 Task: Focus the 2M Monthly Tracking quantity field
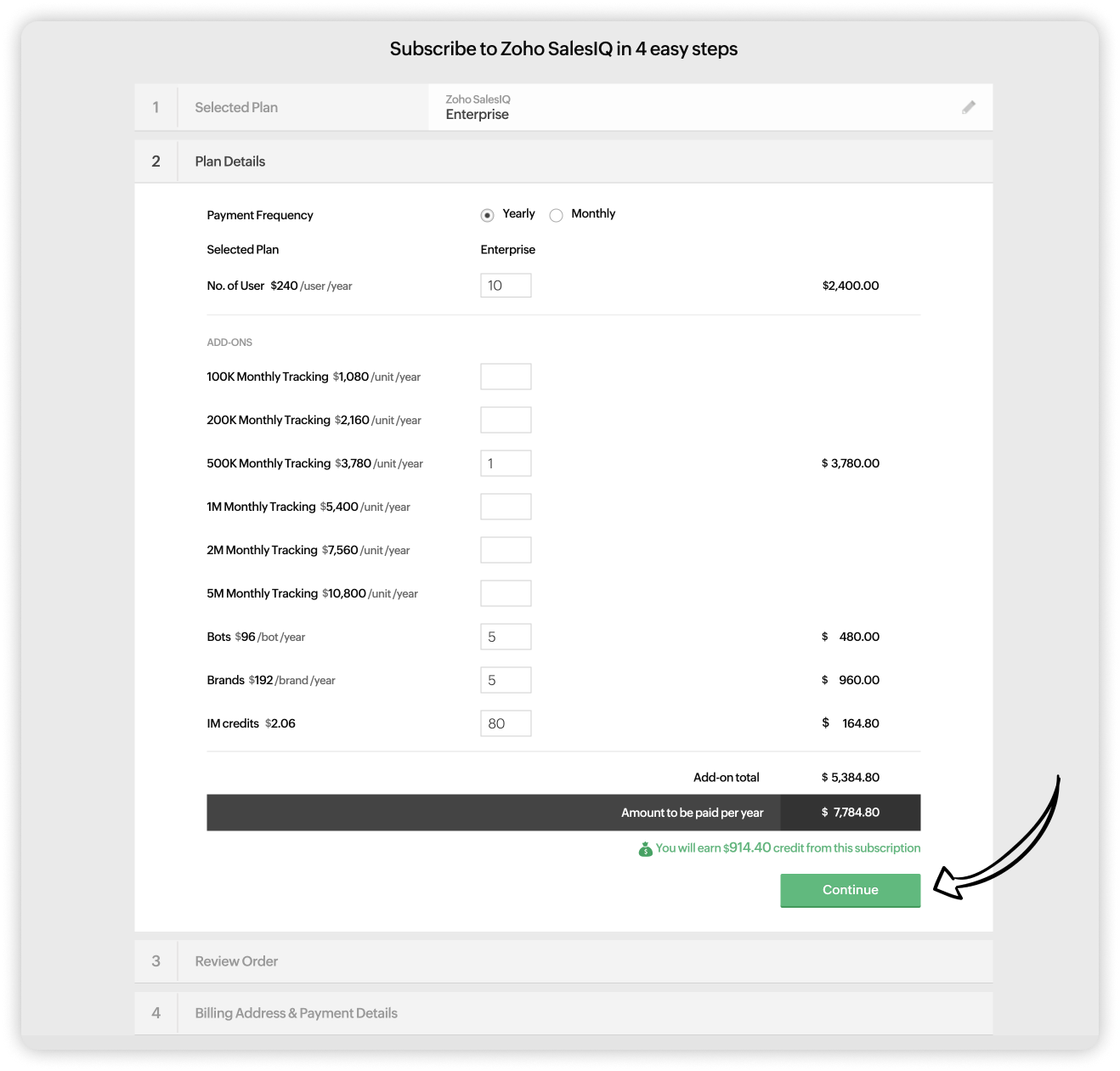[506, 550]
